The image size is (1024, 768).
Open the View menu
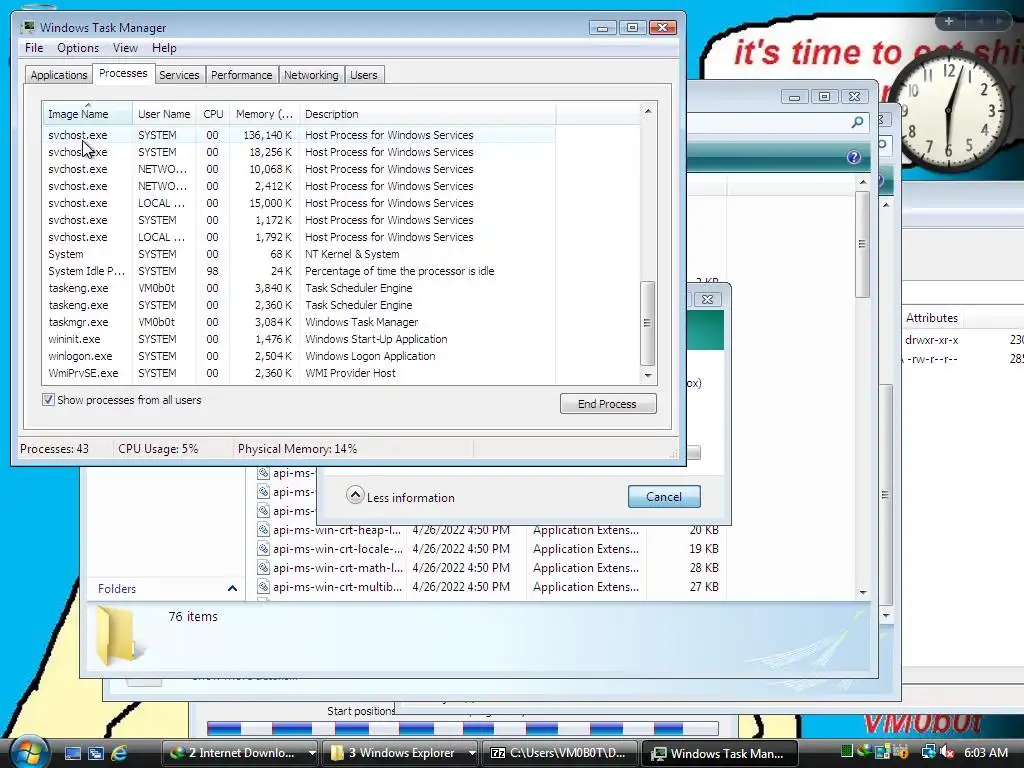(125, 48)
